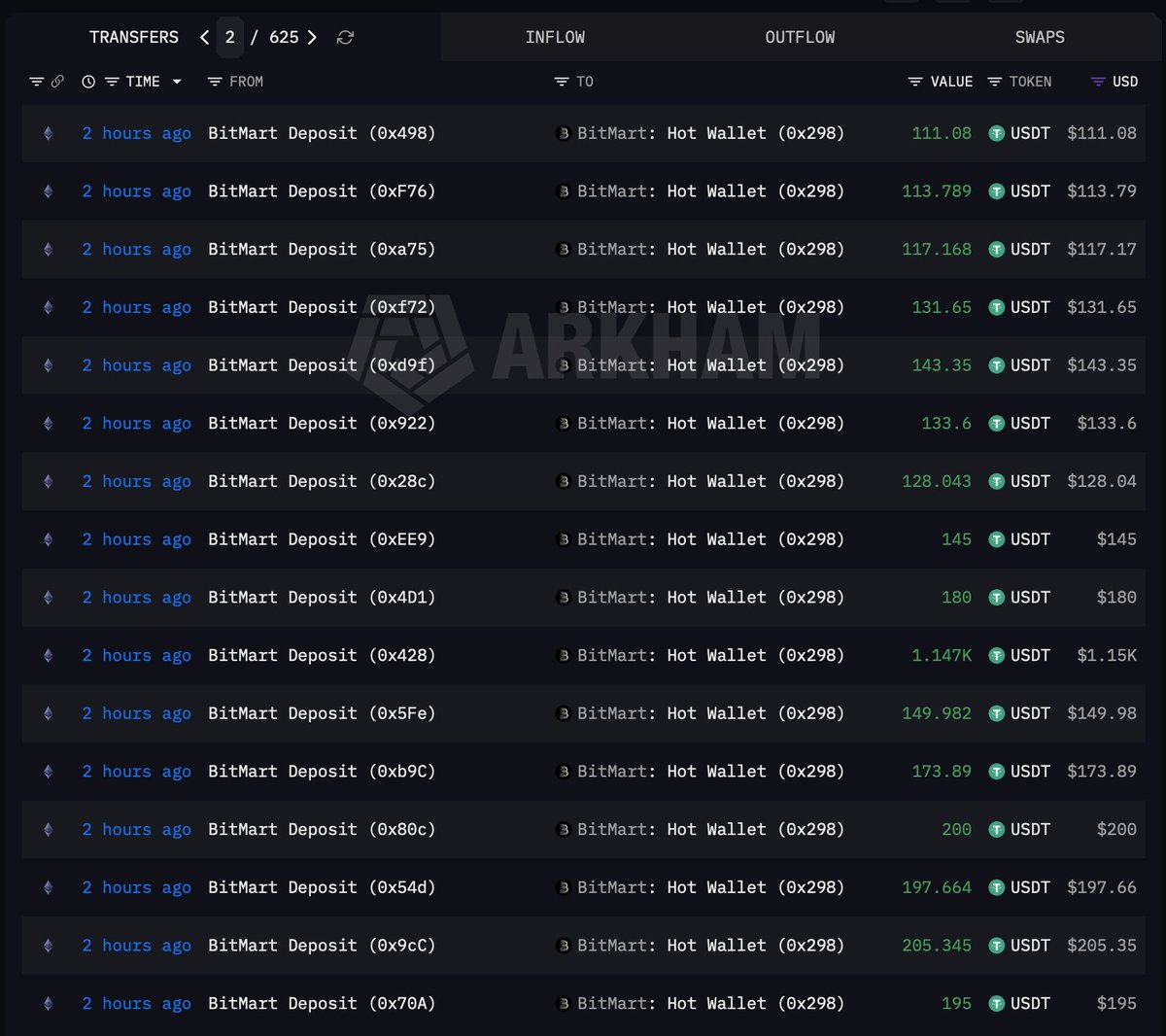Switch to the OUTFLOW tab
Image resolution: width=1166 pixels, height=1036 pixels.
tap(800, 37)
